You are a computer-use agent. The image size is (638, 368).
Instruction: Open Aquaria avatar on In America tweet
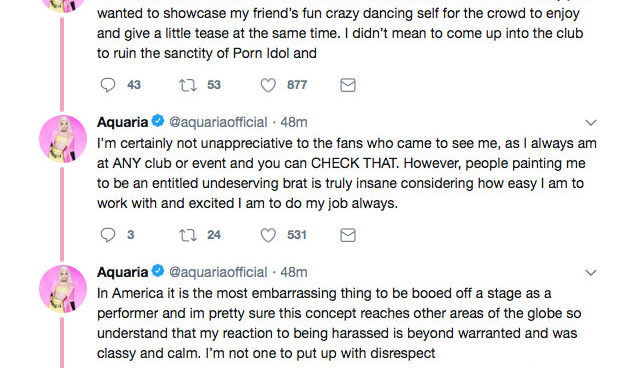pyautogui.click(x=63, y=289)
